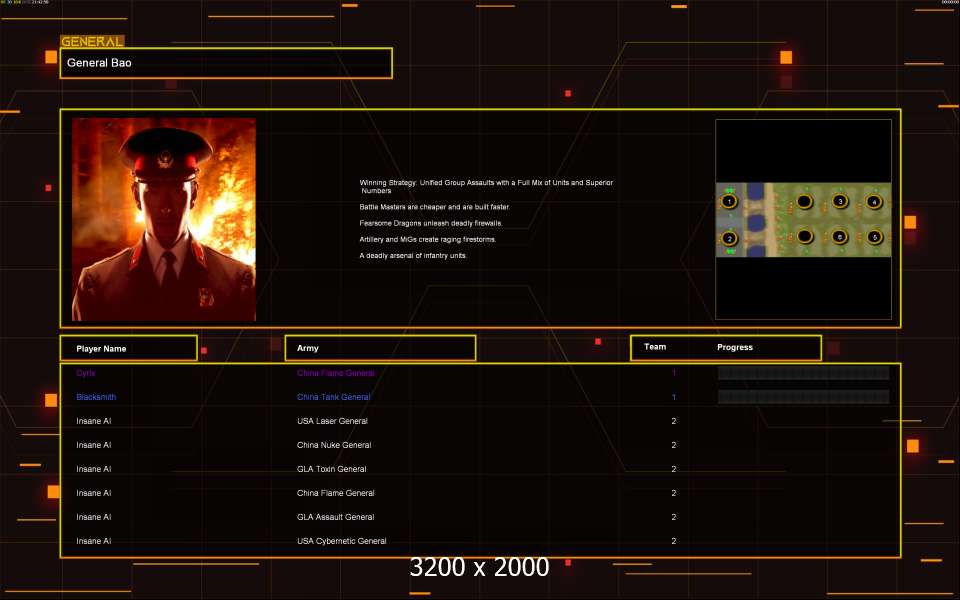Select the Army column header
Image resolution: width=960 pixels, height=600 pixels.
[380, 348]
